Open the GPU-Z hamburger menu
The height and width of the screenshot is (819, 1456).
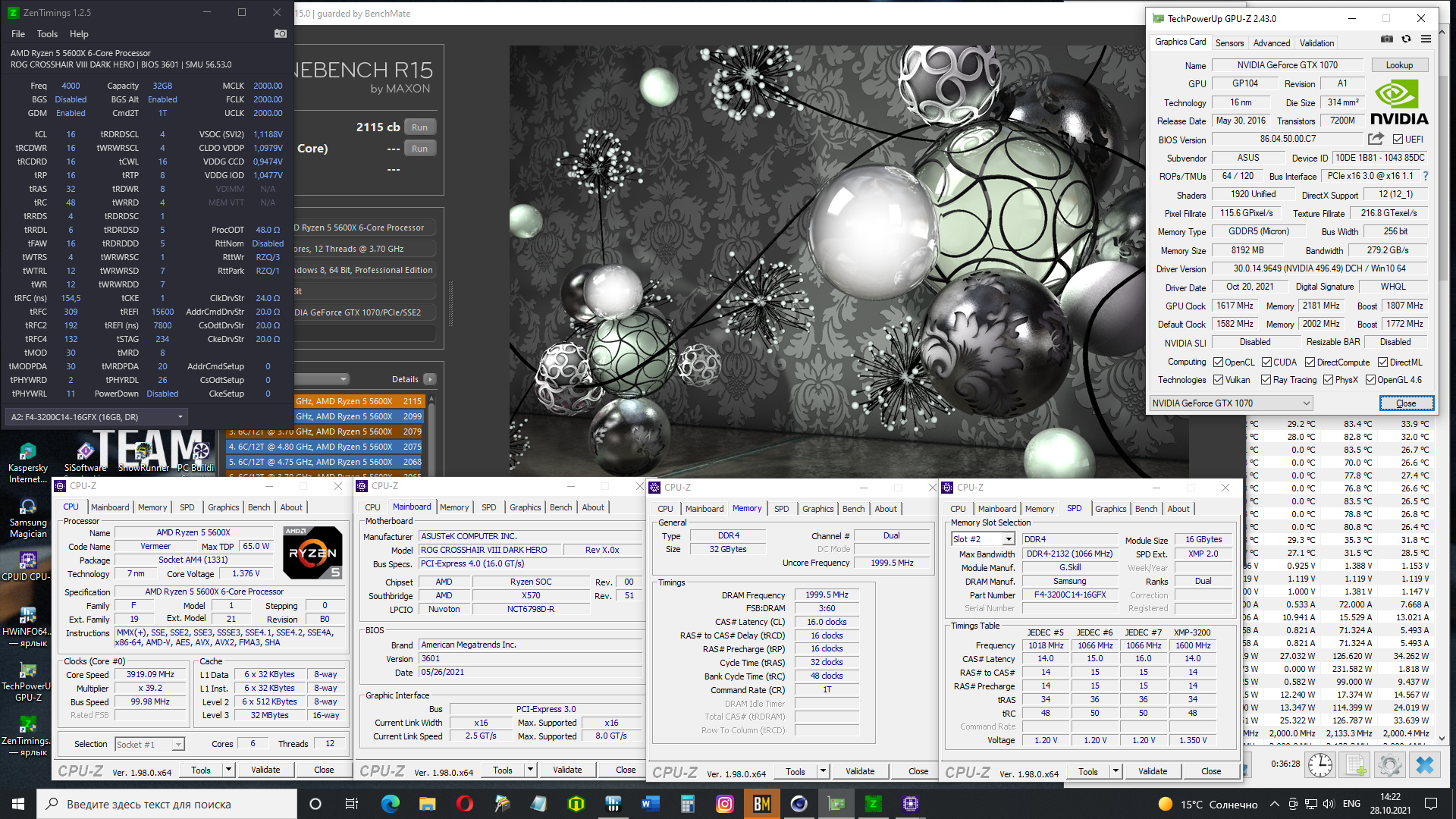point(1426,39)
